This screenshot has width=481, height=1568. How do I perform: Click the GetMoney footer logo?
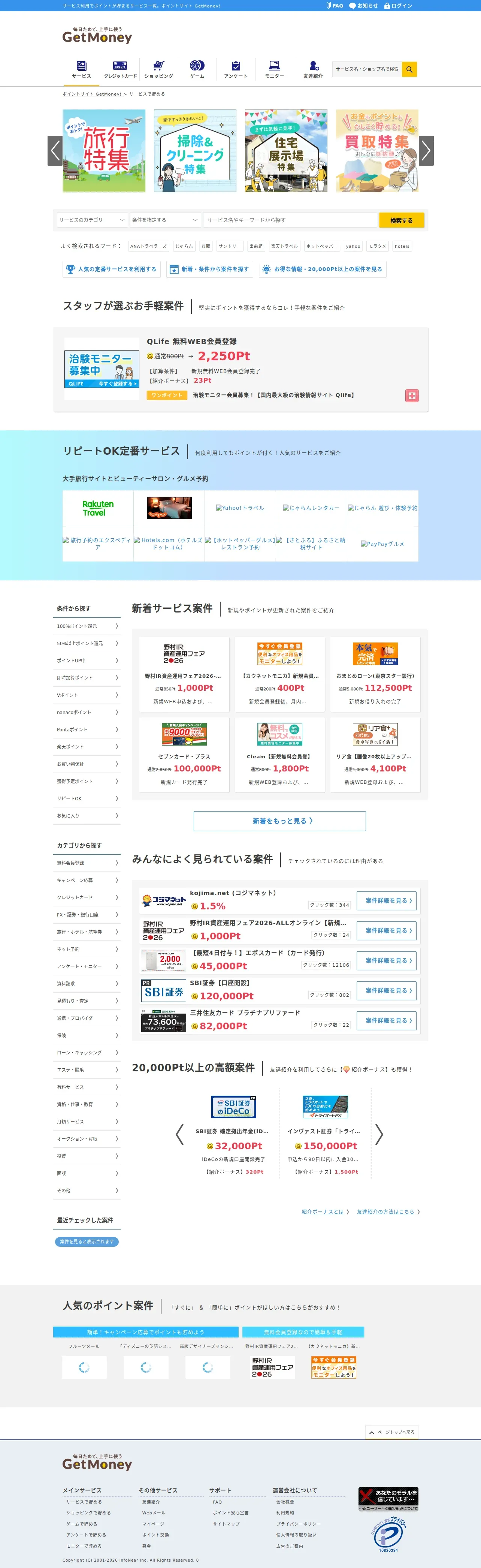(97, 1463)
